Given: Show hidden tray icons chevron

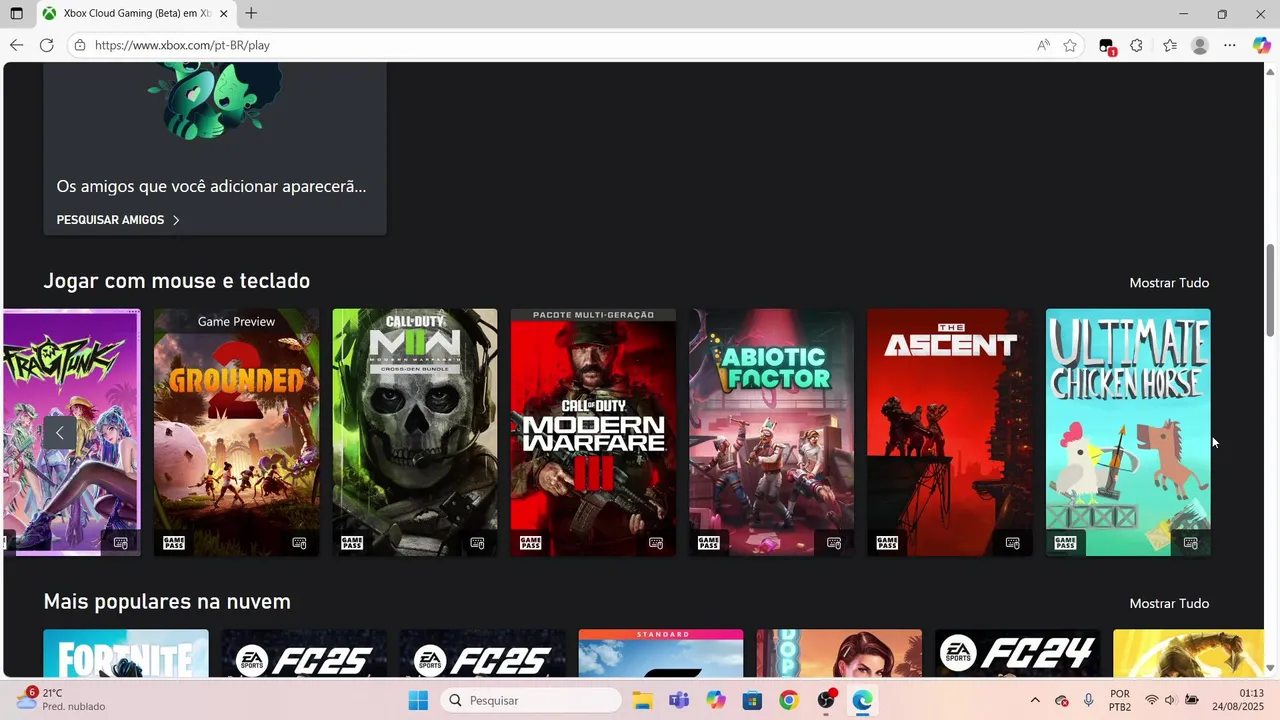Looking at the screenshot, I should pos(1035,700).
